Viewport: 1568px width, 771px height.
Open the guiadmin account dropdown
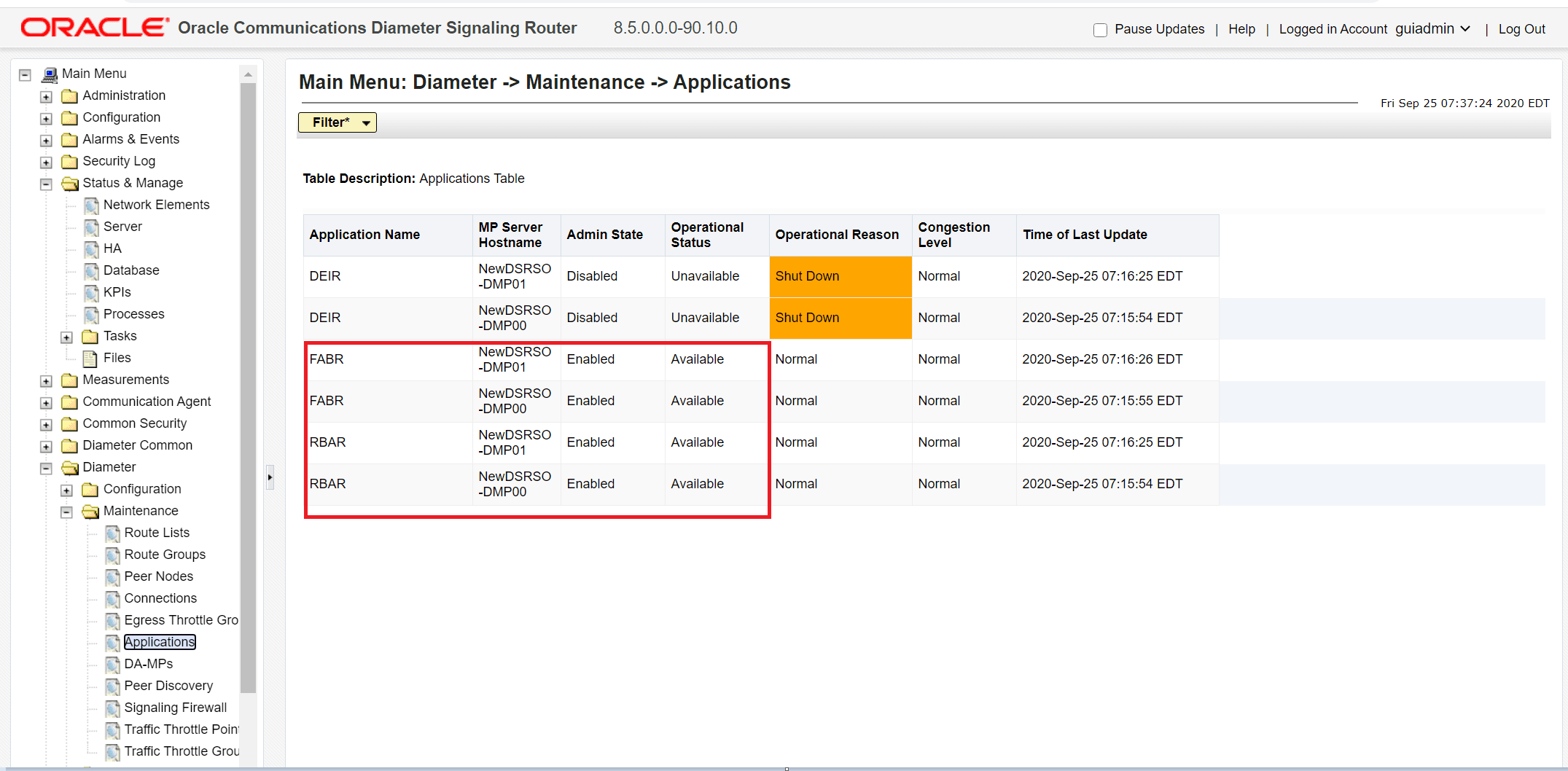(1432, 28)
